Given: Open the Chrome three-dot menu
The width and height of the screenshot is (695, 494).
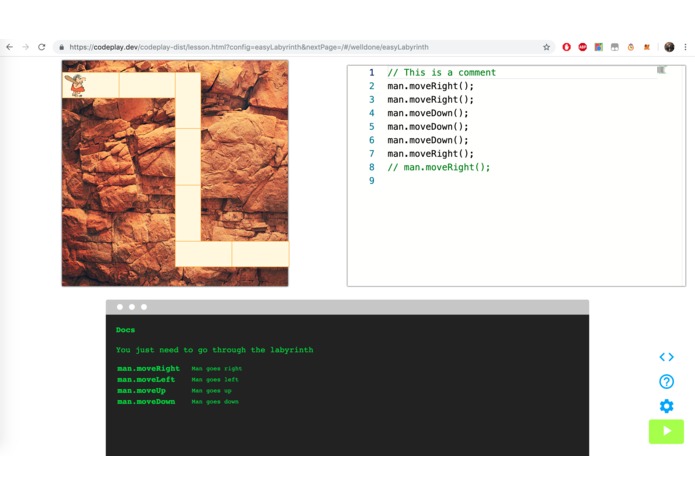Looking at the screenshot, I should coord(685,47).
